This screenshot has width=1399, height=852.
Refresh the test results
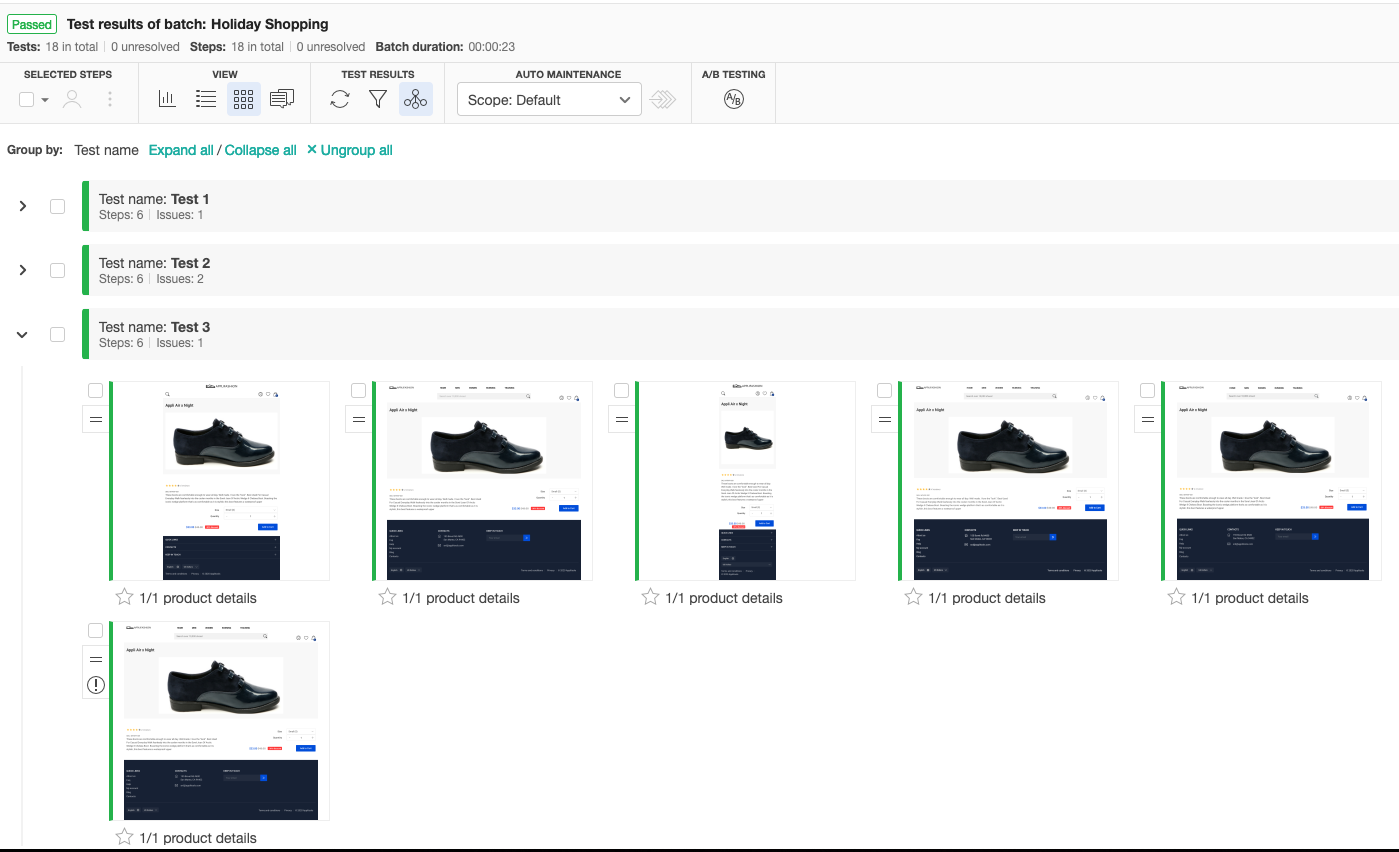340,99
